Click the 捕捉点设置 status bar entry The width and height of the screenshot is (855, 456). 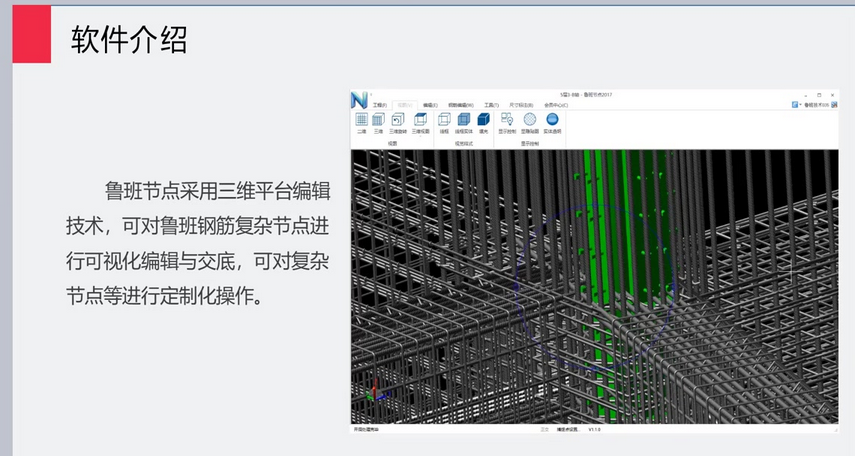pyautogui.click(x=568, y=430)
